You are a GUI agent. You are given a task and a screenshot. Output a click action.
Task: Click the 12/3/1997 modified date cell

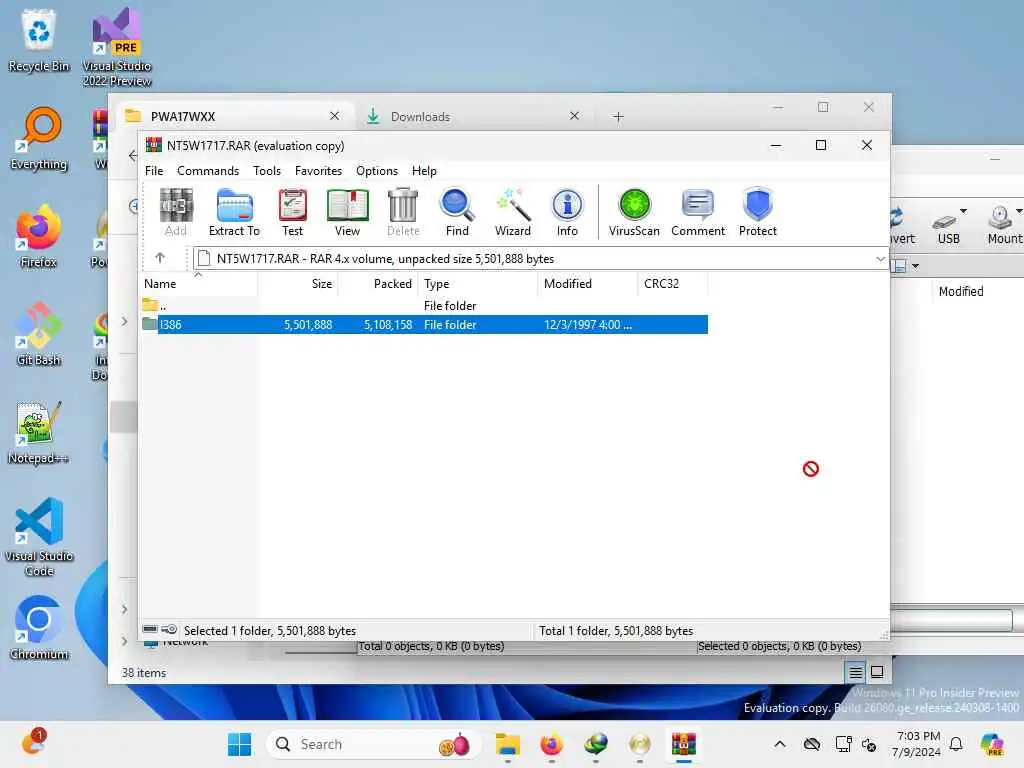tap(588, 325)
